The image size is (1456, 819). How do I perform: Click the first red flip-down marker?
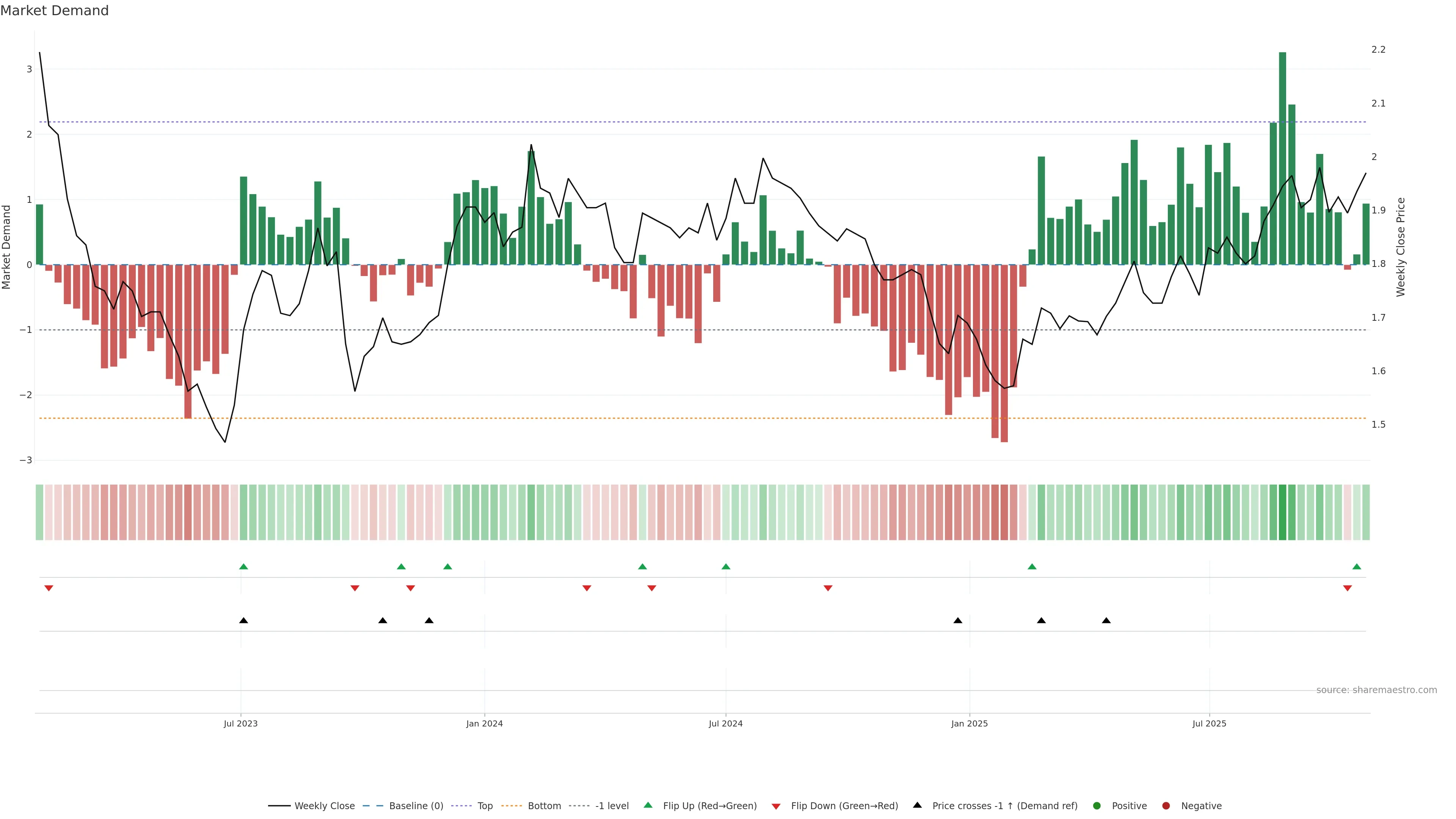(49, 588)
